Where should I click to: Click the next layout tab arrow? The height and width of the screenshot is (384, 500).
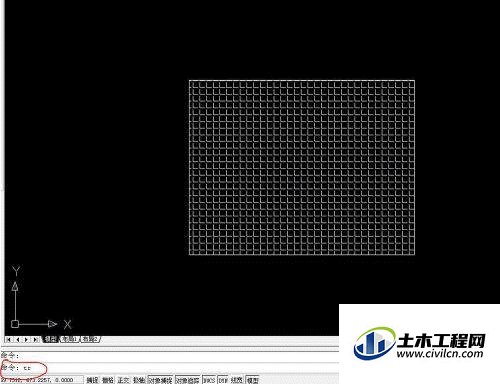(26, 339)
